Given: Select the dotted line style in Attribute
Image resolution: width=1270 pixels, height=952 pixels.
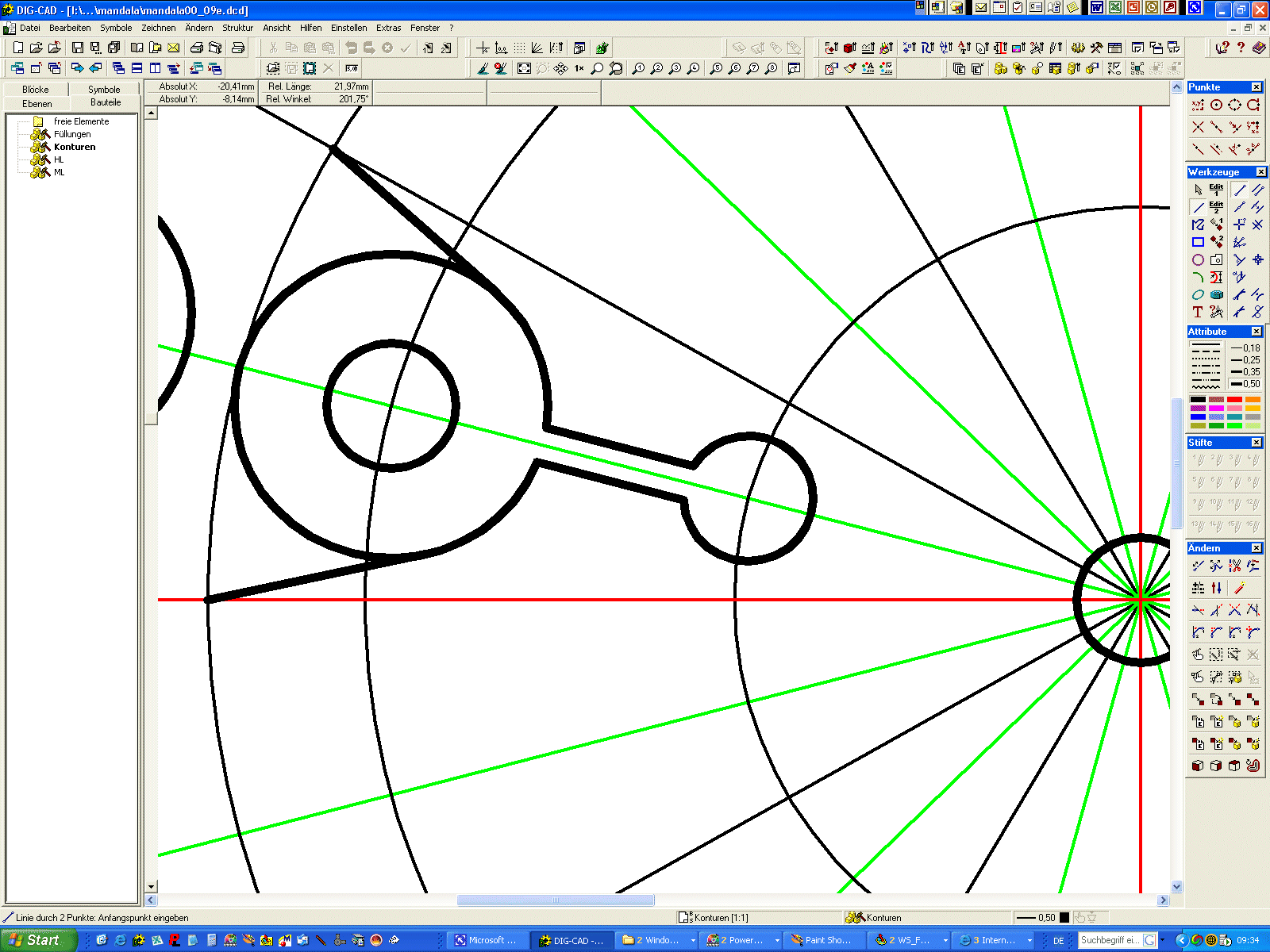Looking at the screenshot, I should (1206, 360).
